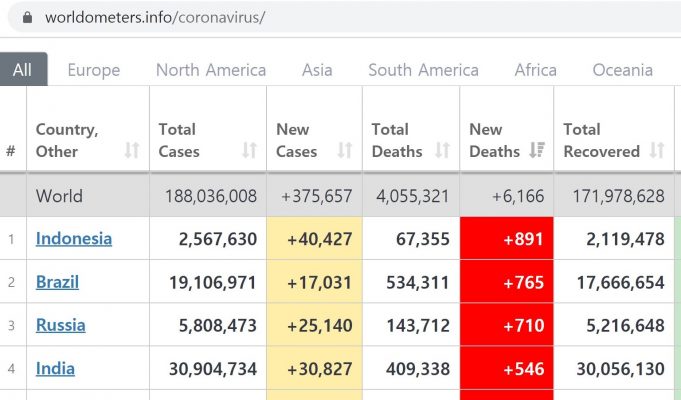Image resolution: width=681 pixels, height=400 pixels.
Task: Show the South America tab
Action: coord(423,70)
